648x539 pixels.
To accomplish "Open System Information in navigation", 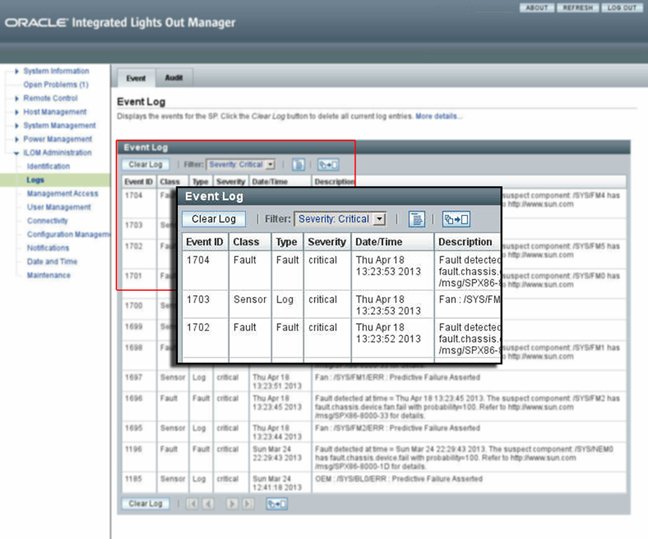I will pyautogui.click(x=56, y=71).
